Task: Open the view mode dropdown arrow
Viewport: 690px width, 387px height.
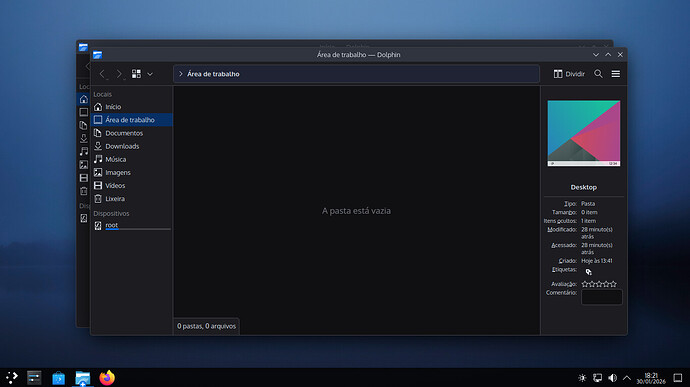Action: (x=150, y=74)
